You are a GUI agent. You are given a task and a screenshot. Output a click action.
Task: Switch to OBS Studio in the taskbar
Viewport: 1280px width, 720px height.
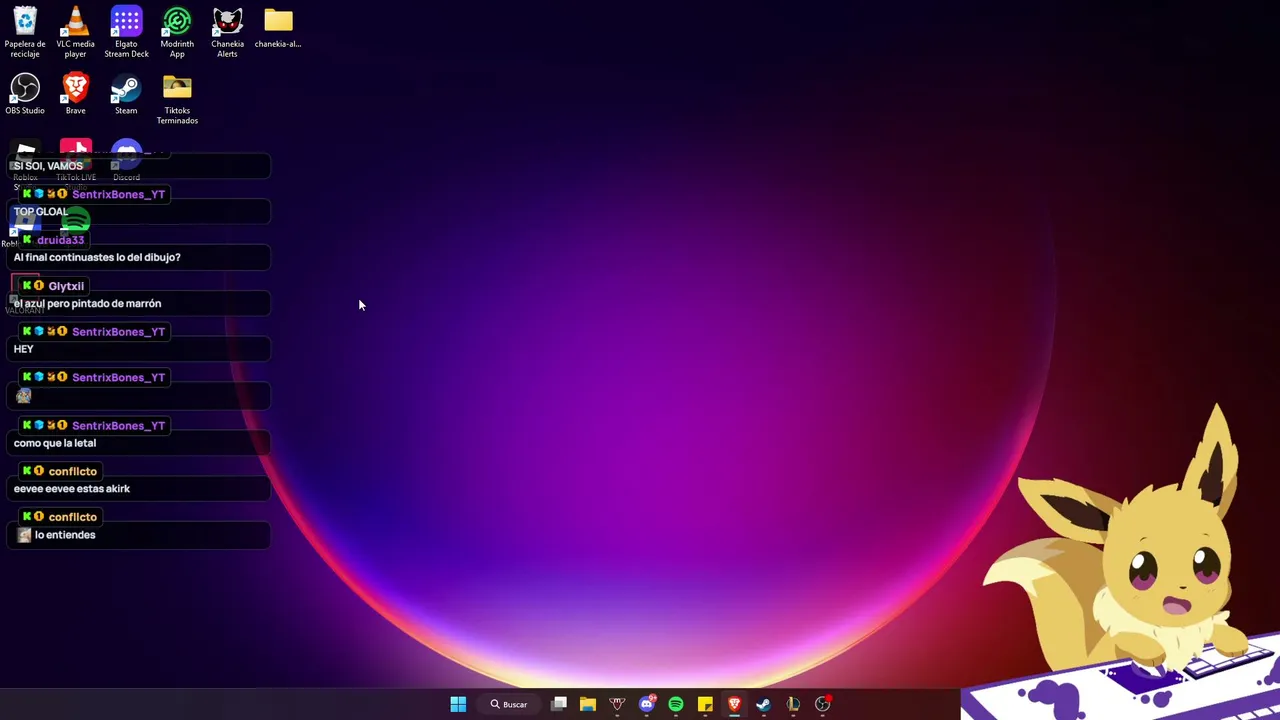coord(822,704)
